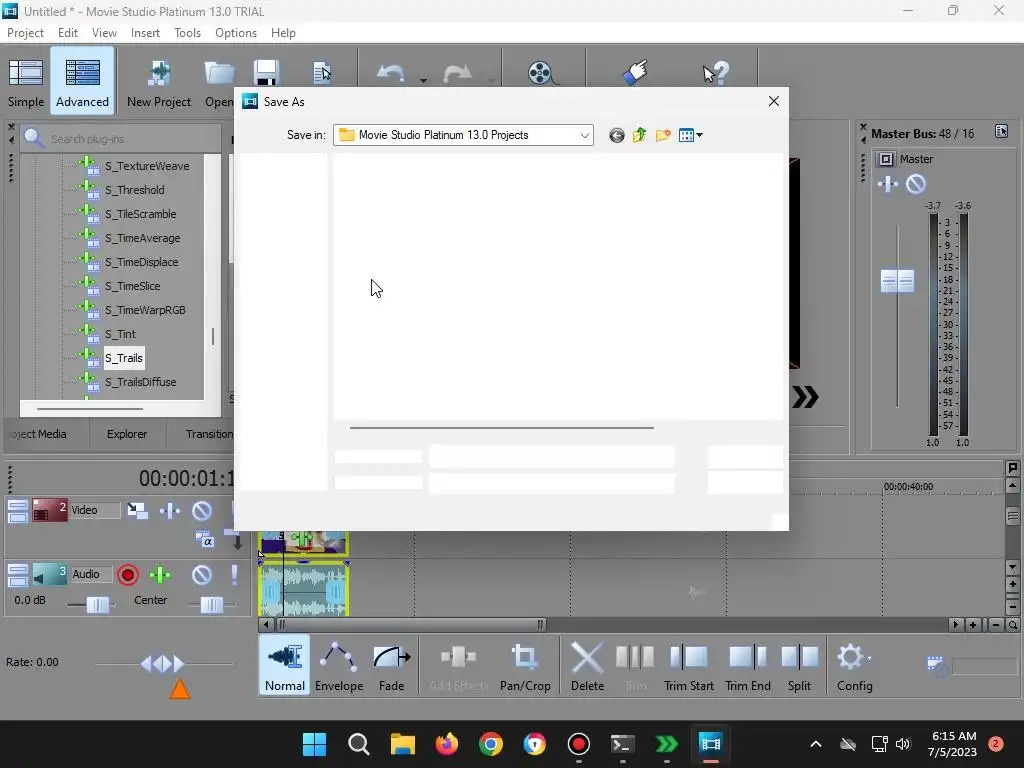Click the Split button
This screenshot has width=1024, height=768.
point(799,666)
